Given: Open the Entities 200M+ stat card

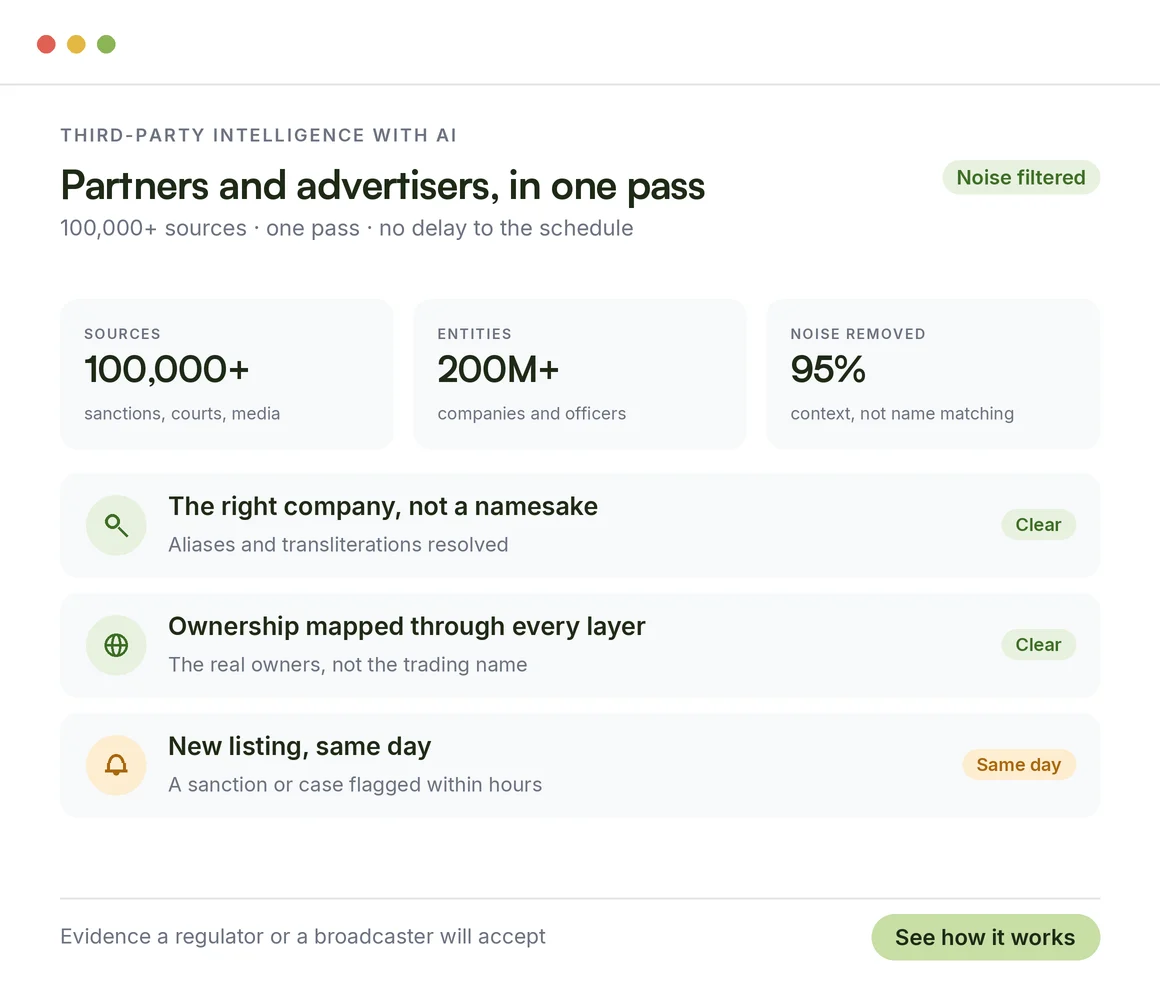Looking at the screenshot, I should click(579, 374).
